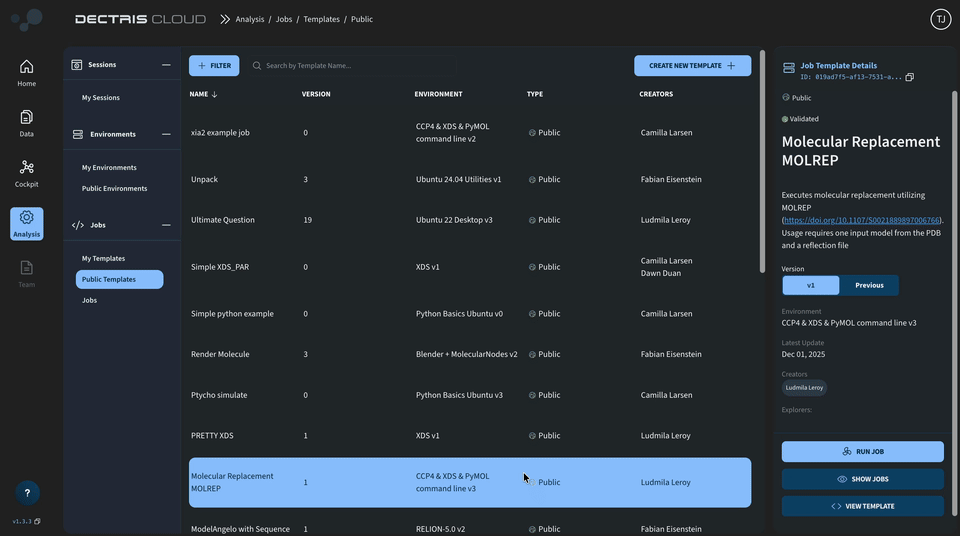Open the TJ user avatar menu
Image resolution: width=960 pixels, height=536 pixels.
click(940, 19)
